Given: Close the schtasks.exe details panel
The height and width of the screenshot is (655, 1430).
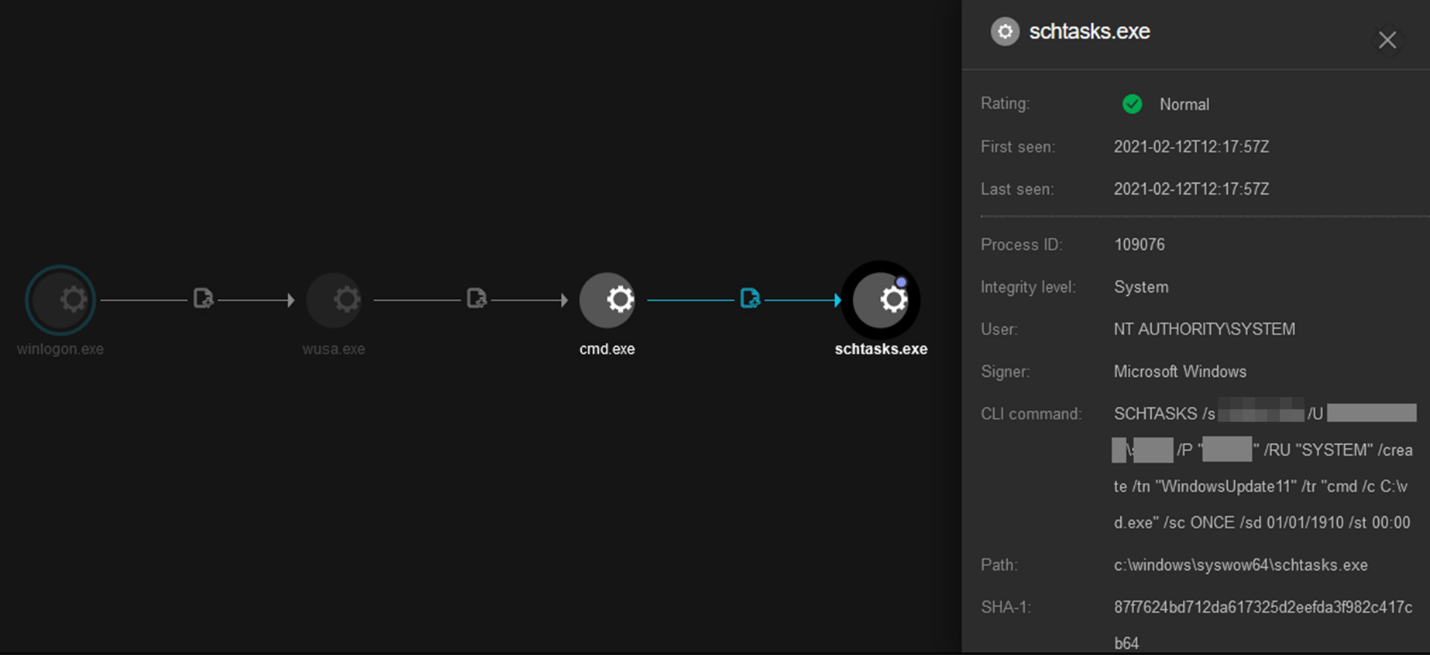Looking at the screenshot, I should [x=1387, y=40].
